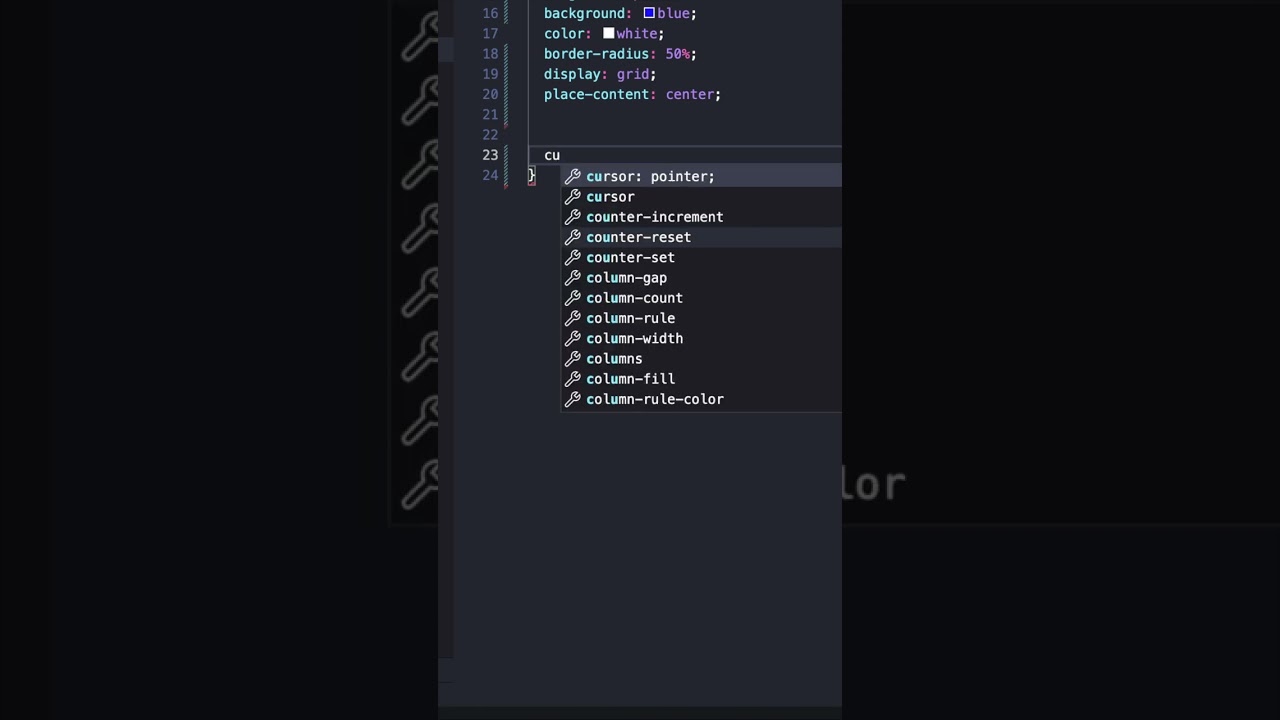Pick the 'column-count' suggestion
This screenshot has height=720, width=1280.
(701, 298)
